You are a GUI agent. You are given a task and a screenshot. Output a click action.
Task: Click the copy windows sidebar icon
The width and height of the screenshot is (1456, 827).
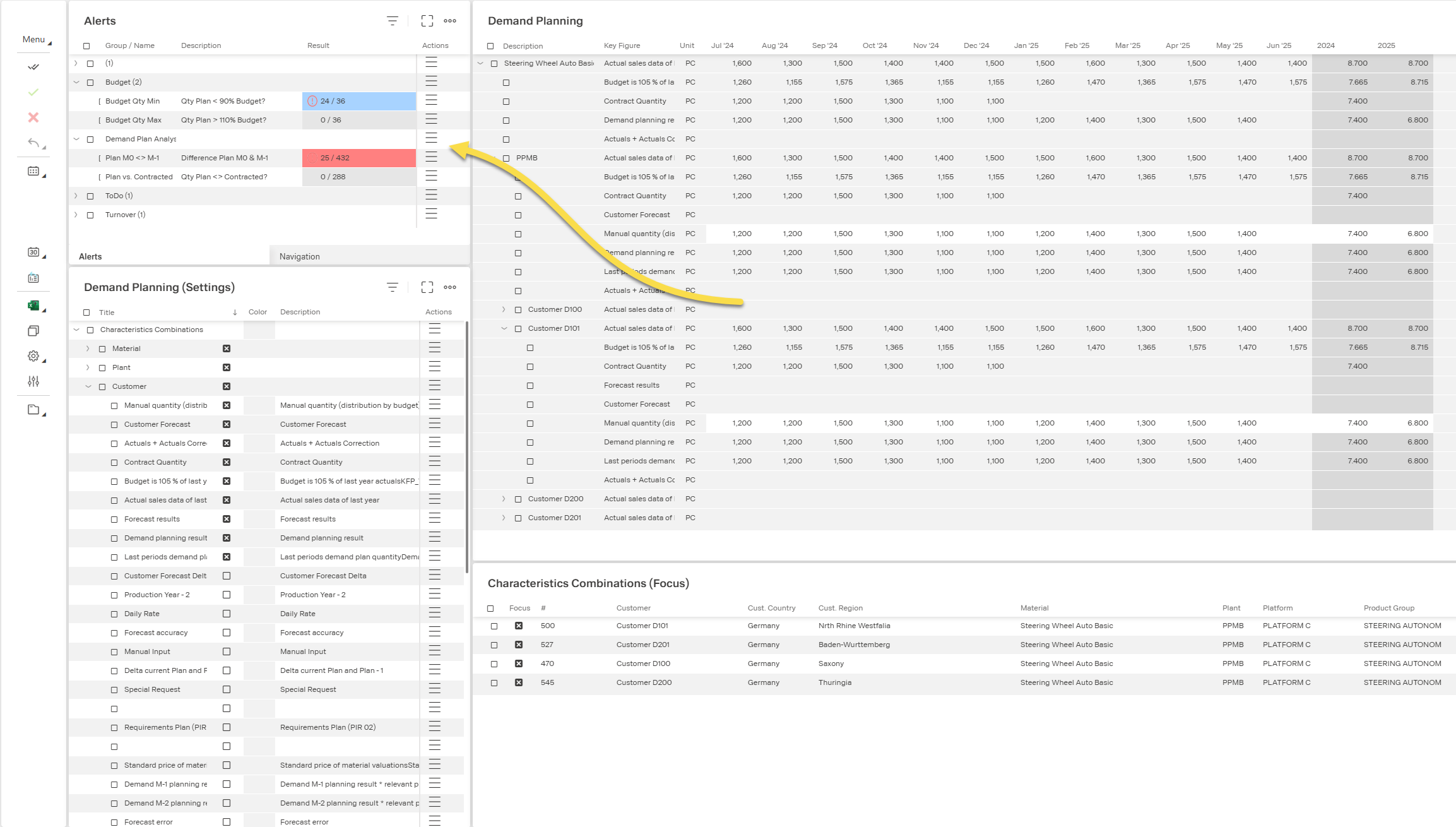[33, 331]
